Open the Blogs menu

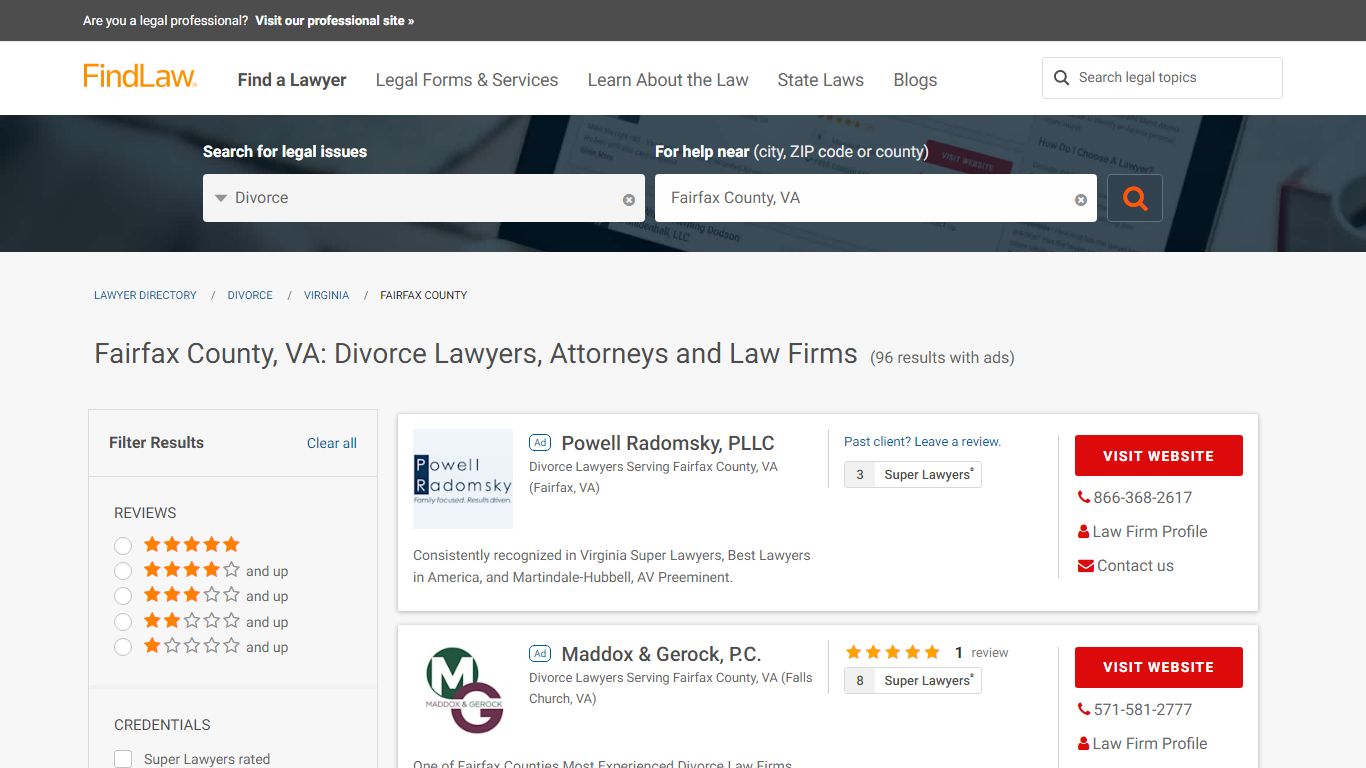[x=915, y=80]
